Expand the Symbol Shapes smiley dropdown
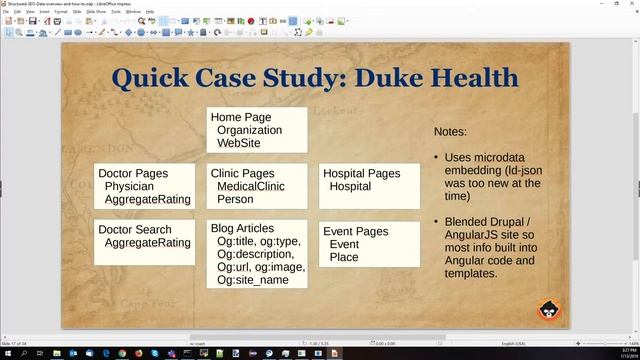640x360 pixels. (x=147, y=33)
